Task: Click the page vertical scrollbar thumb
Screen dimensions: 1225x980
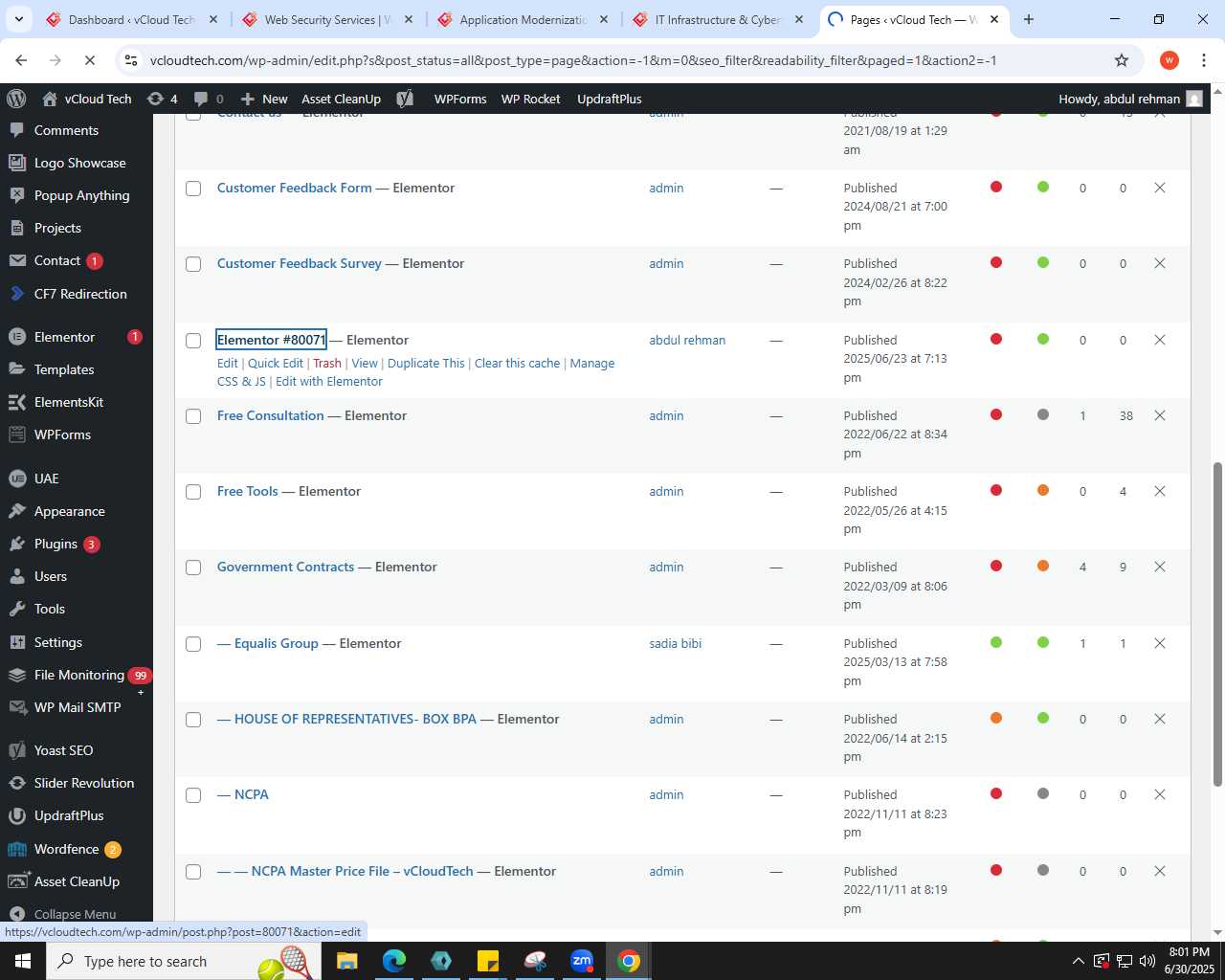Action: coord(1217,624)
